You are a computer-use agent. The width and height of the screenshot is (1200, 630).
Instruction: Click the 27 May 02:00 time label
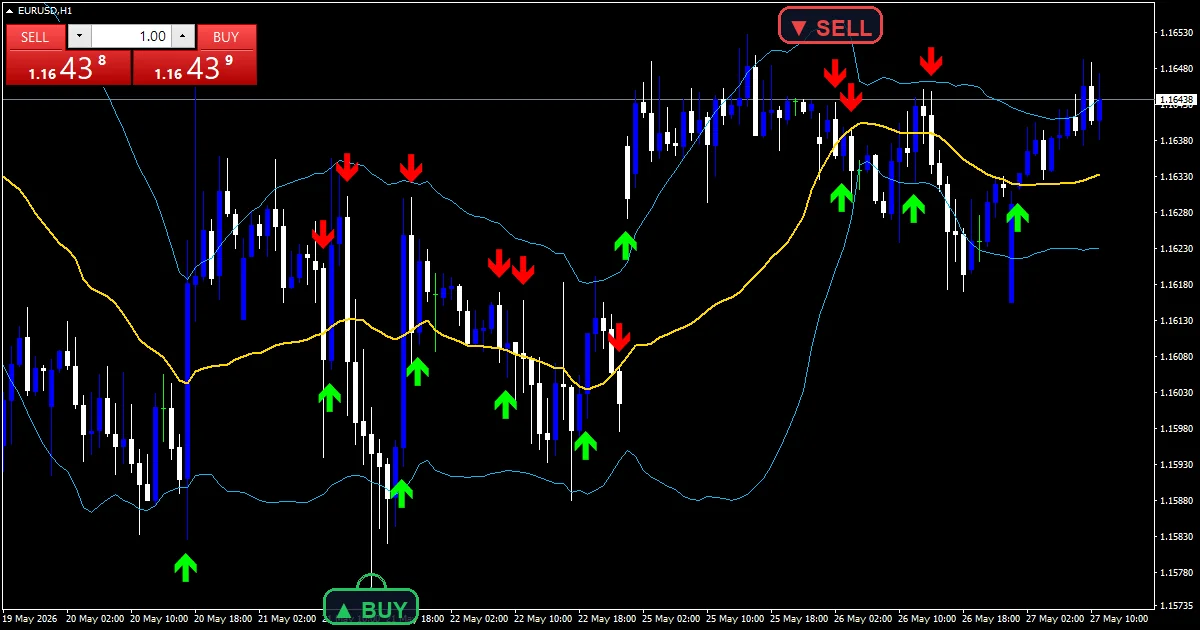(x=1057, y=619)
